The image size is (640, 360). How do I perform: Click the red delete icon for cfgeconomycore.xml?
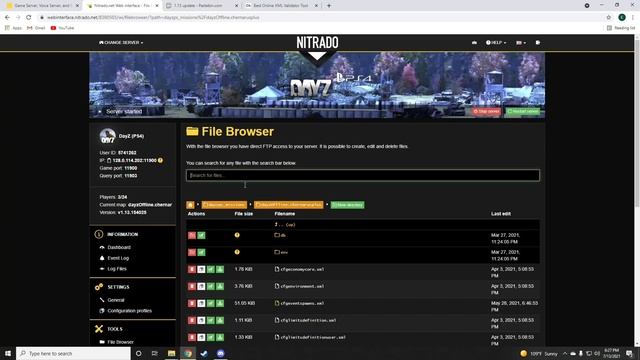tap(192, 269)
